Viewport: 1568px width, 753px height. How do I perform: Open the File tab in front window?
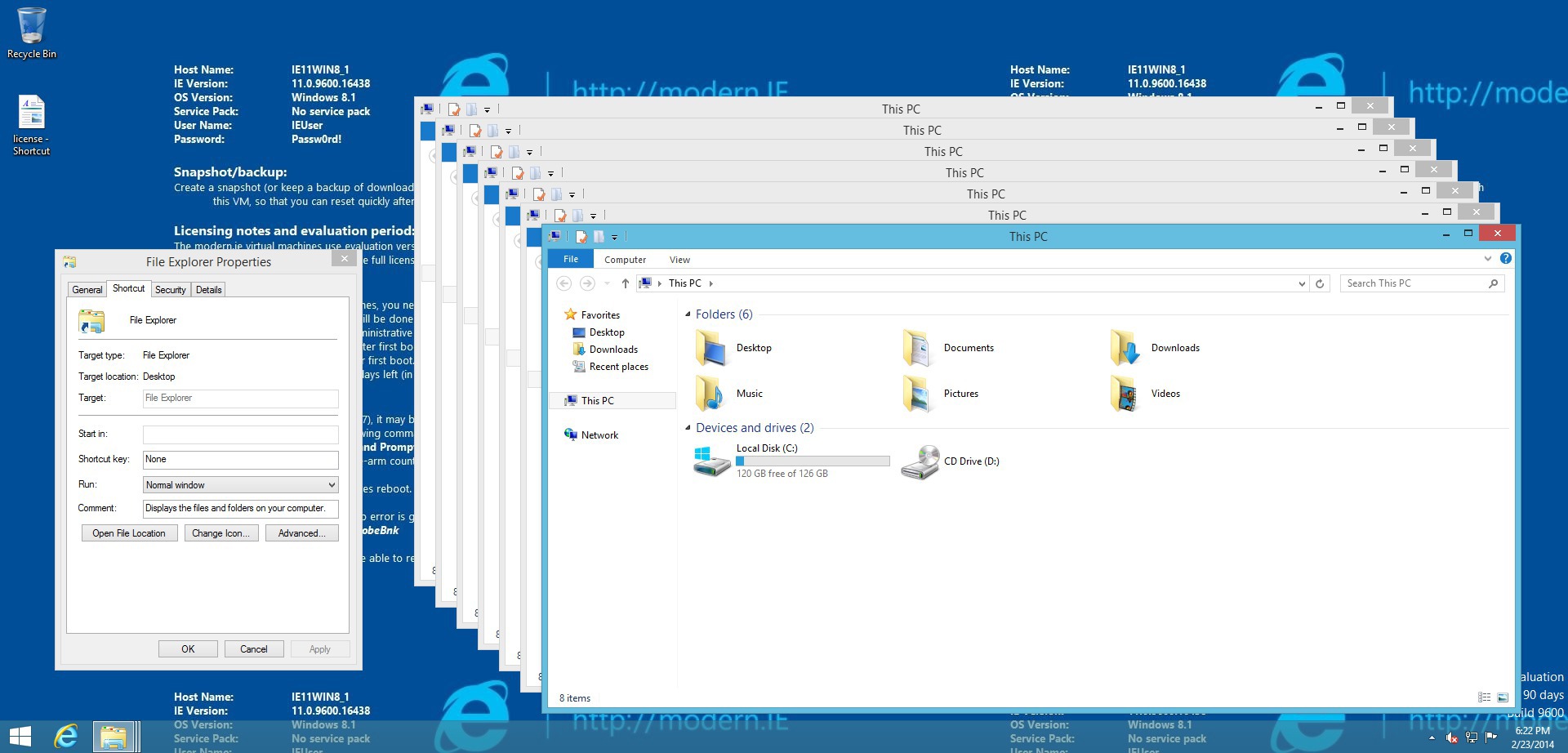click(x=571, y=259)
